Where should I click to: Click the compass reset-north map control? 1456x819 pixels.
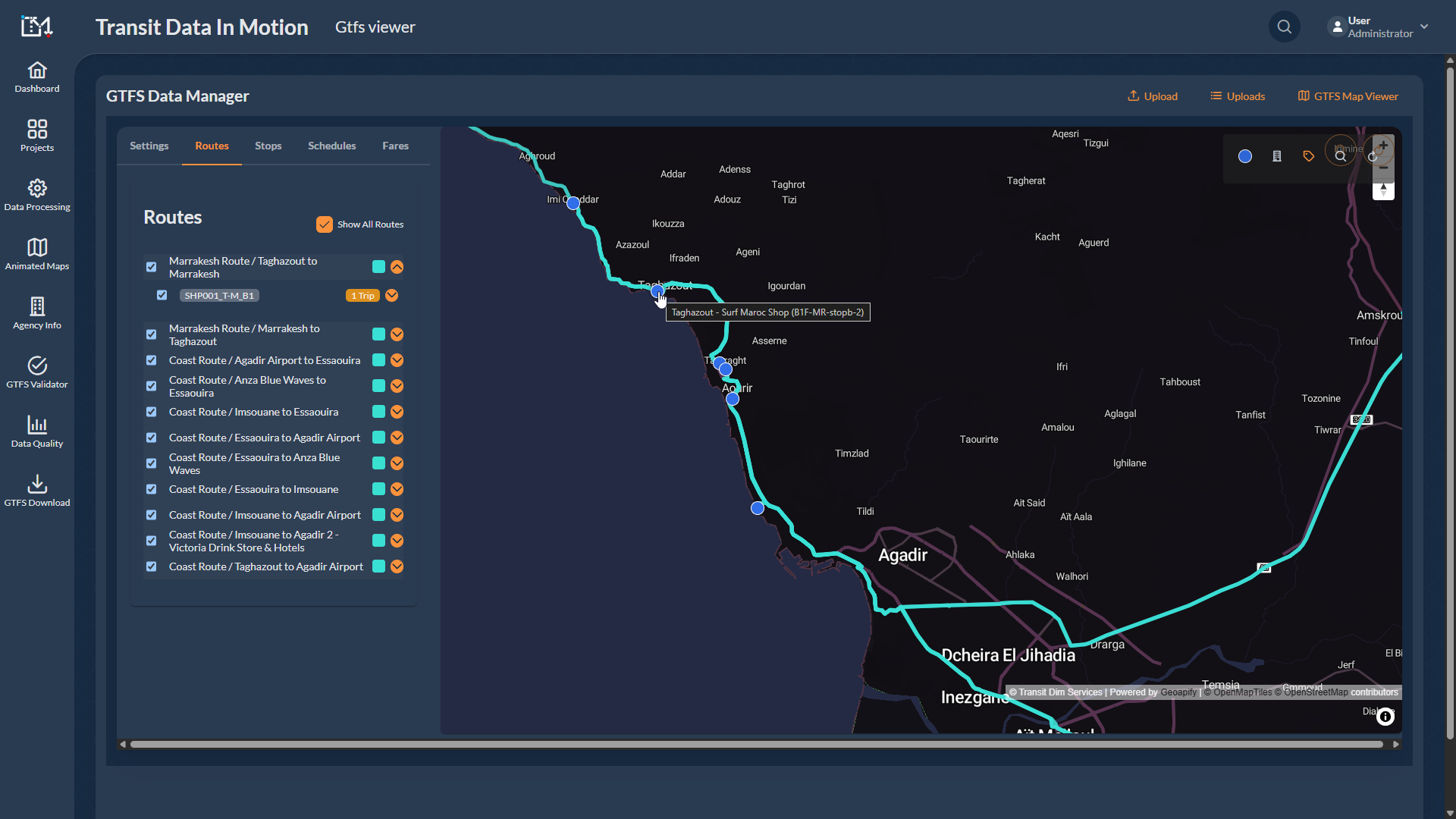(x=1383, y=190)
